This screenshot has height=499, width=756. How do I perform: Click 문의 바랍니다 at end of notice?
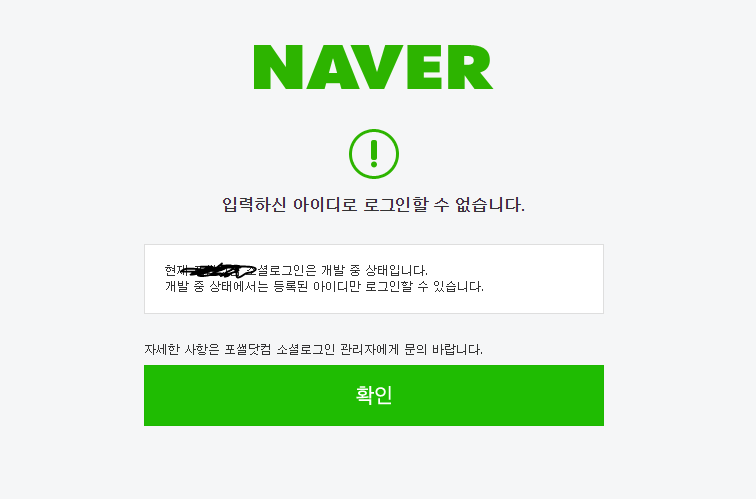tap(443, 350)
